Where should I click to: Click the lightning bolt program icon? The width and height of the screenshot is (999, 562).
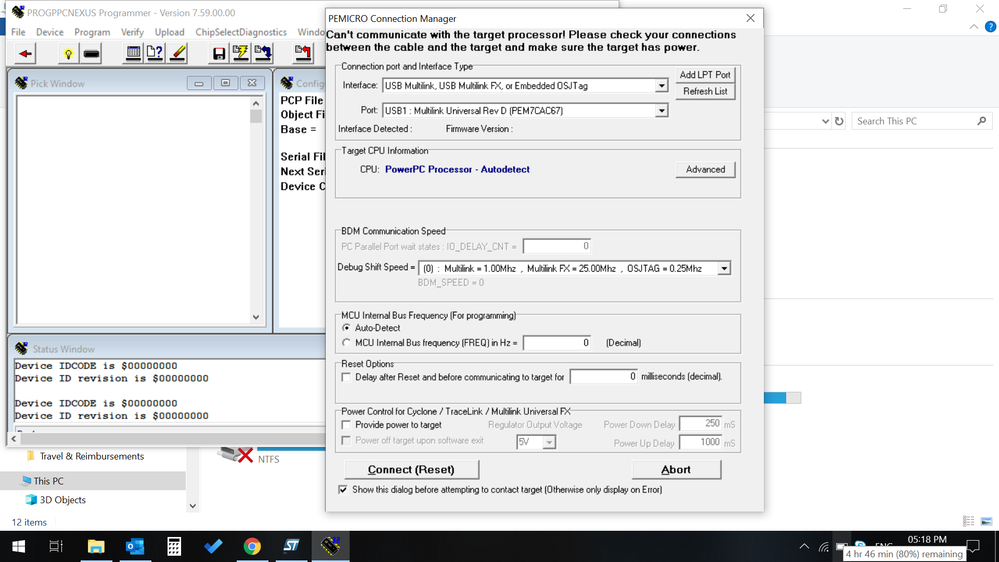coord(240,54)
